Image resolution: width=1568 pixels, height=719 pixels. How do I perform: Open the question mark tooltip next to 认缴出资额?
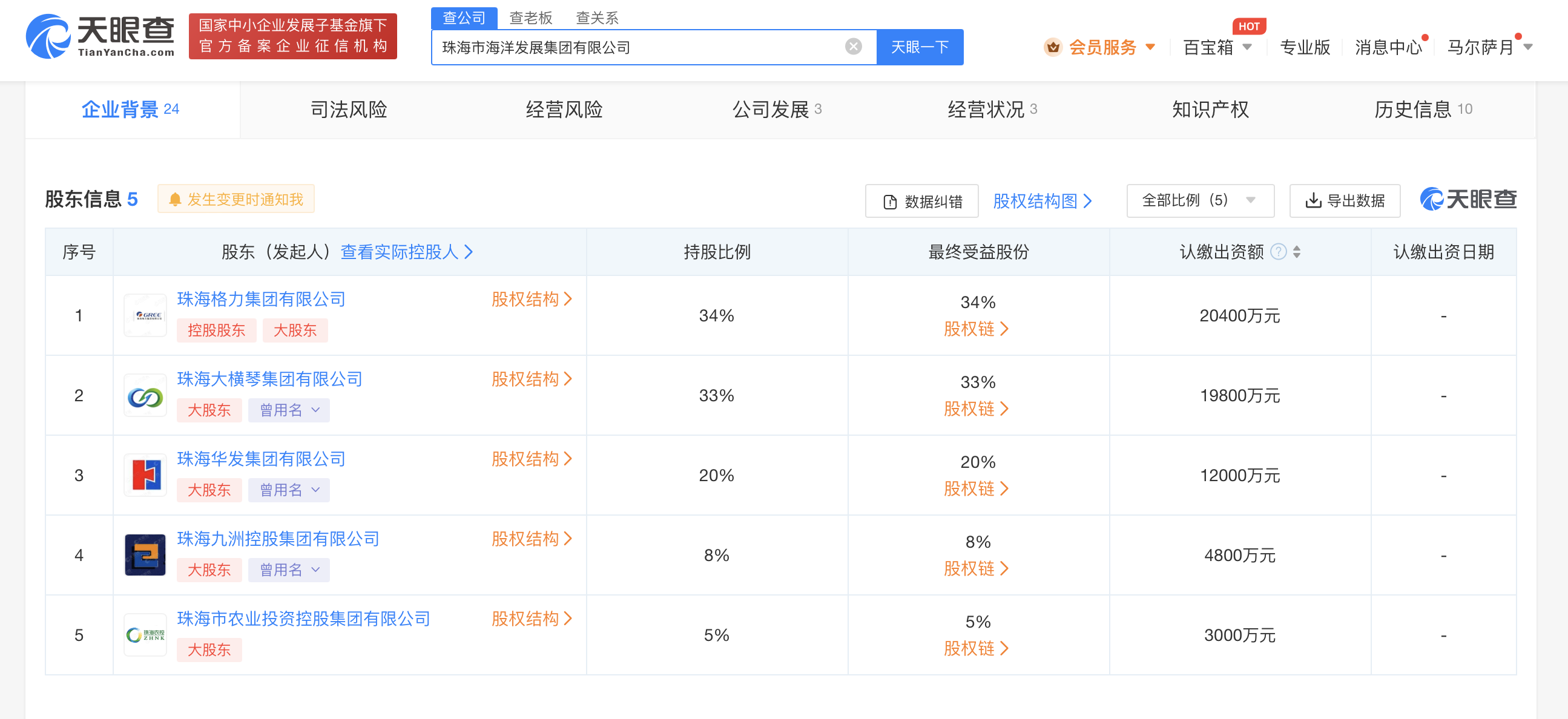1278,251
